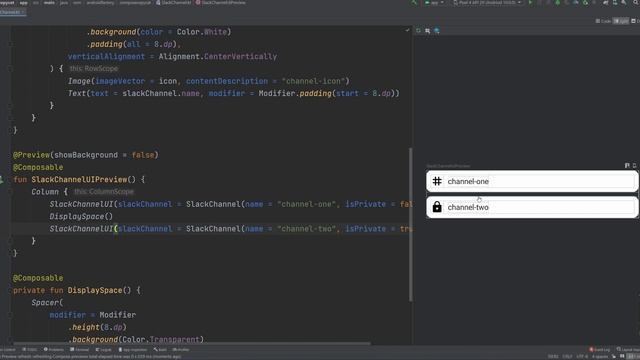Click "channel-two" string in the code
Image resolution: width=640 pixels, height=360 pixels.
pos(307,229)
